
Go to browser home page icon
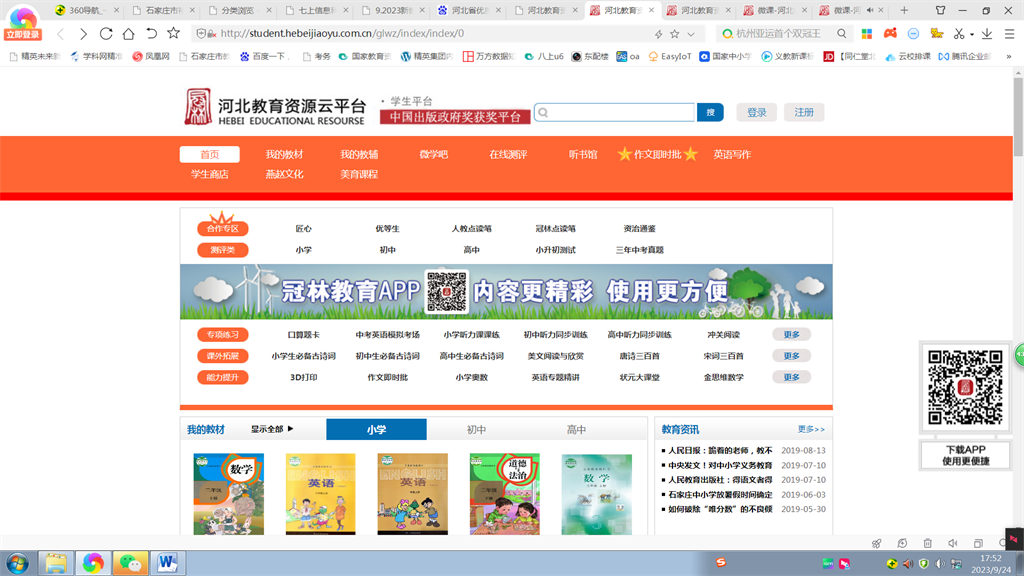click(x=128, y=33)
